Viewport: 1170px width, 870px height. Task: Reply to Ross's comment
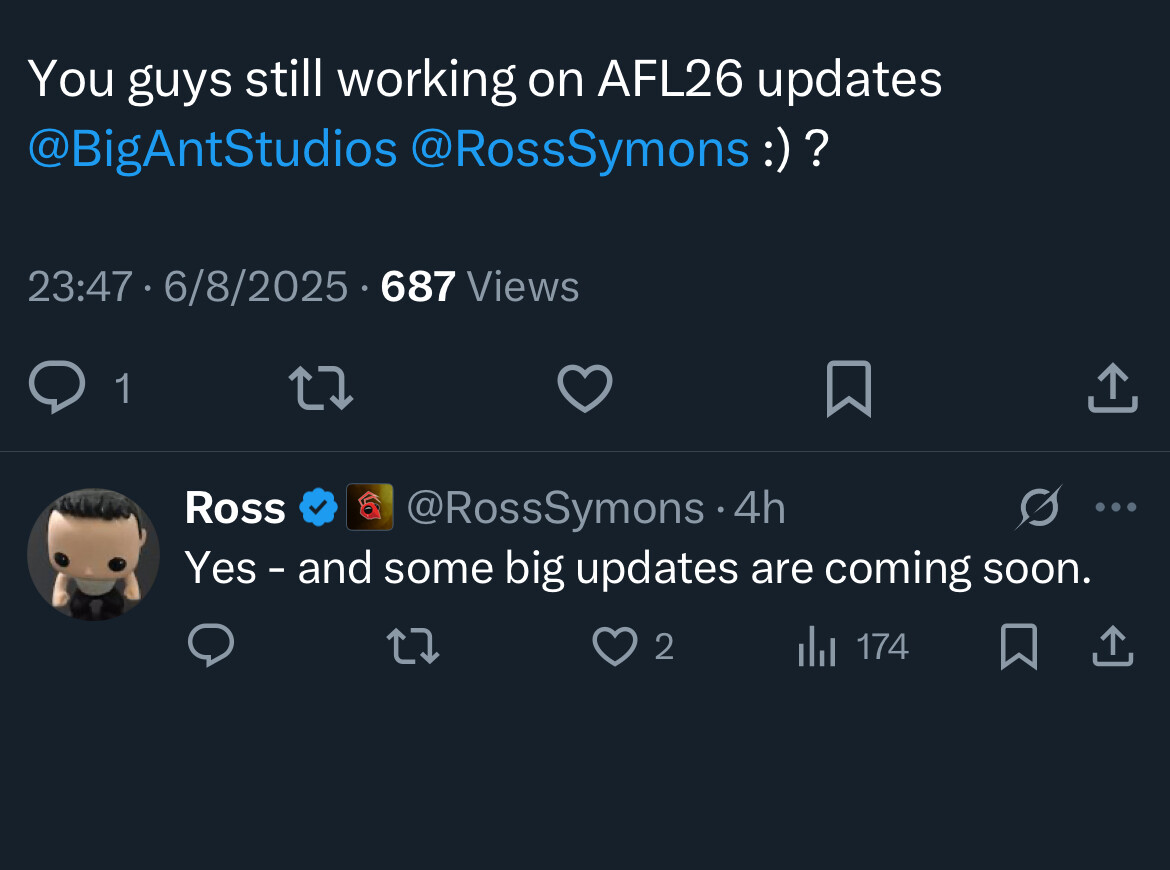(211, 645)
